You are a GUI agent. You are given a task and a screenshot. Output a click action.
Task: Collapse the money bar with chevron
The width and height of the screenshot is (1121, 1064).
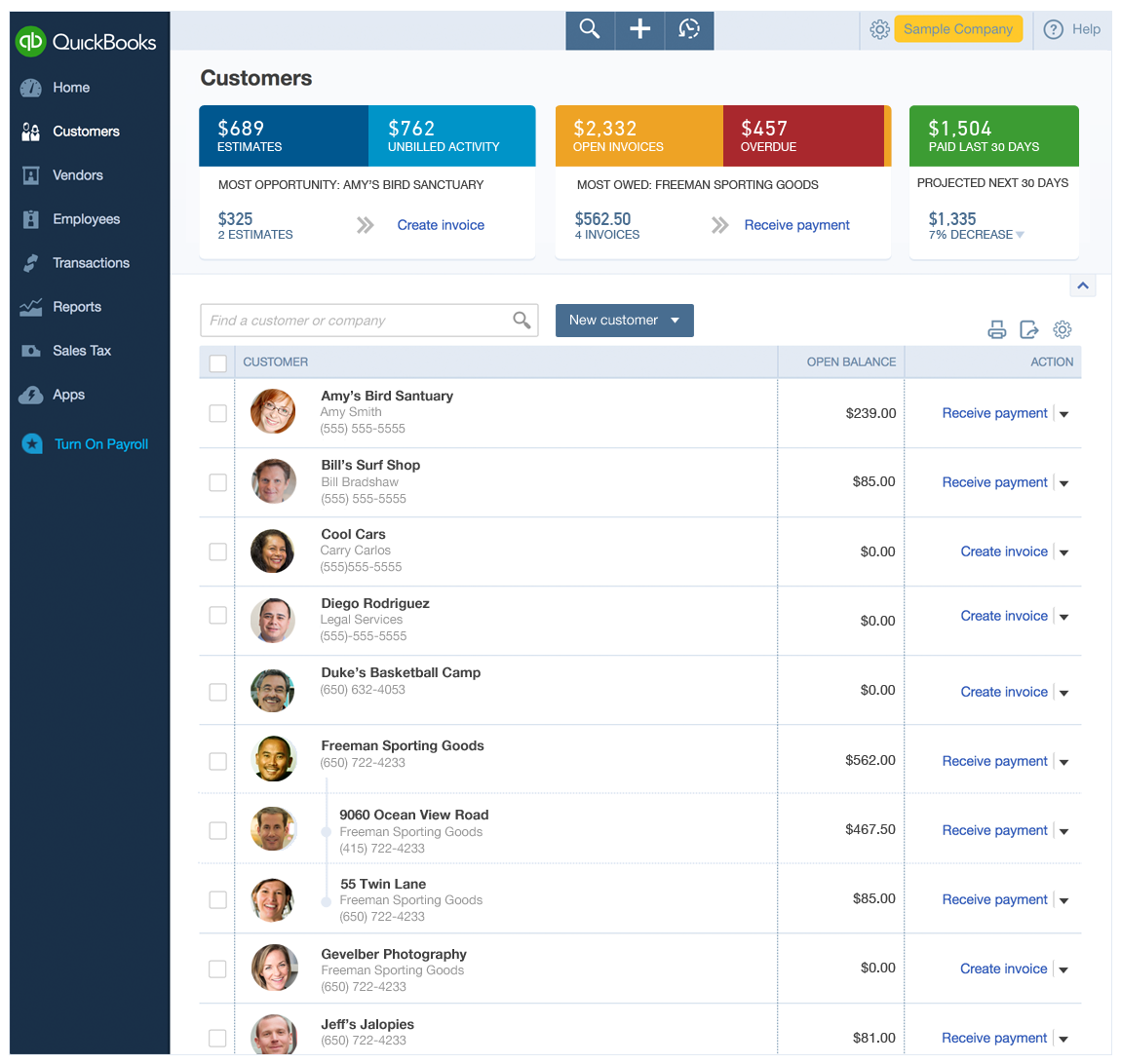[1083, 285]
